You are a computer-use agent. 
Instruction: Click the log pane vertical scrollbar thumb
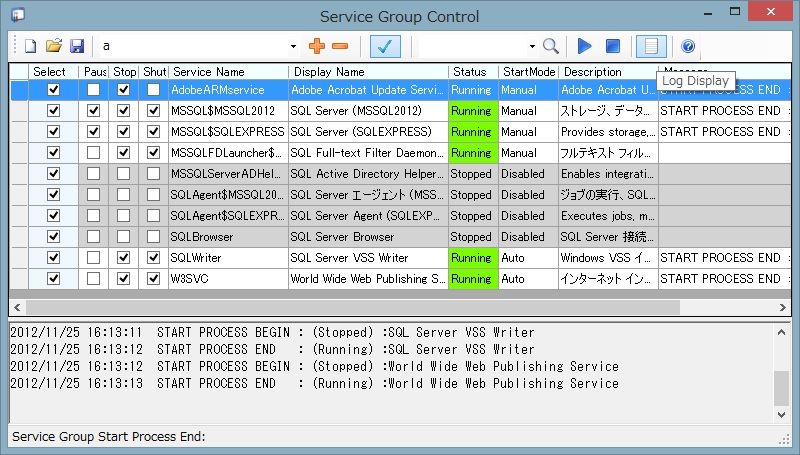pos(781,388)
